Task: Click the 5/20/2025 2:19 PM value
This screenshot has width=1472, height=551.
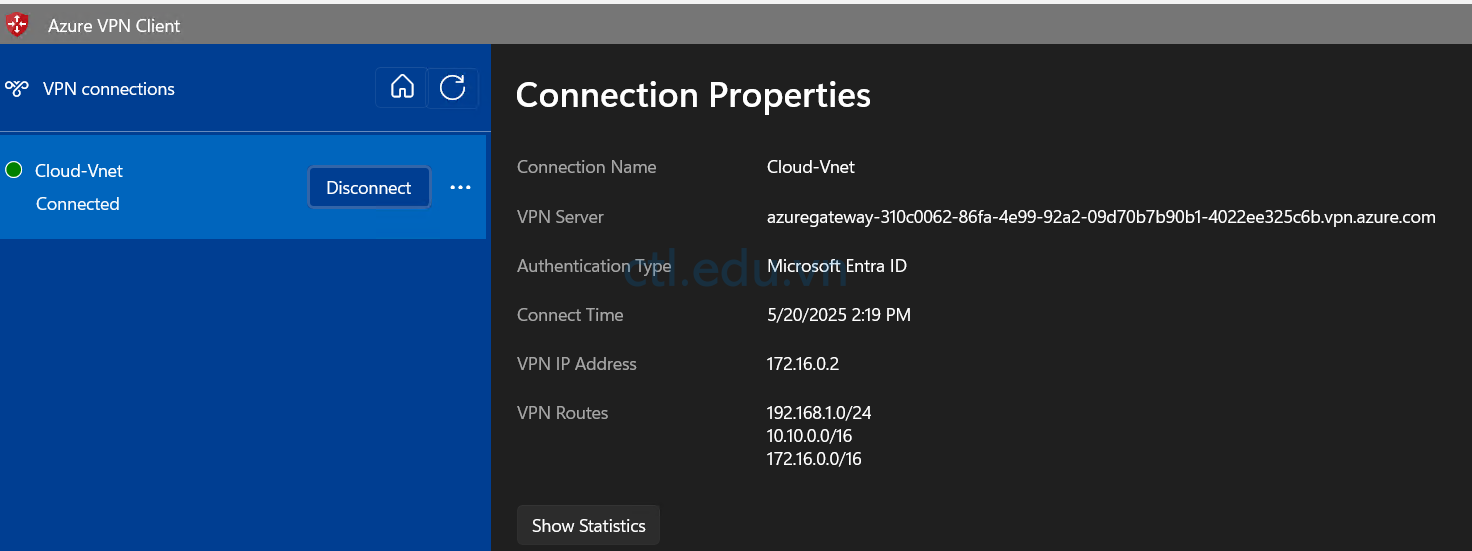Action: click(x=839, y=315)
